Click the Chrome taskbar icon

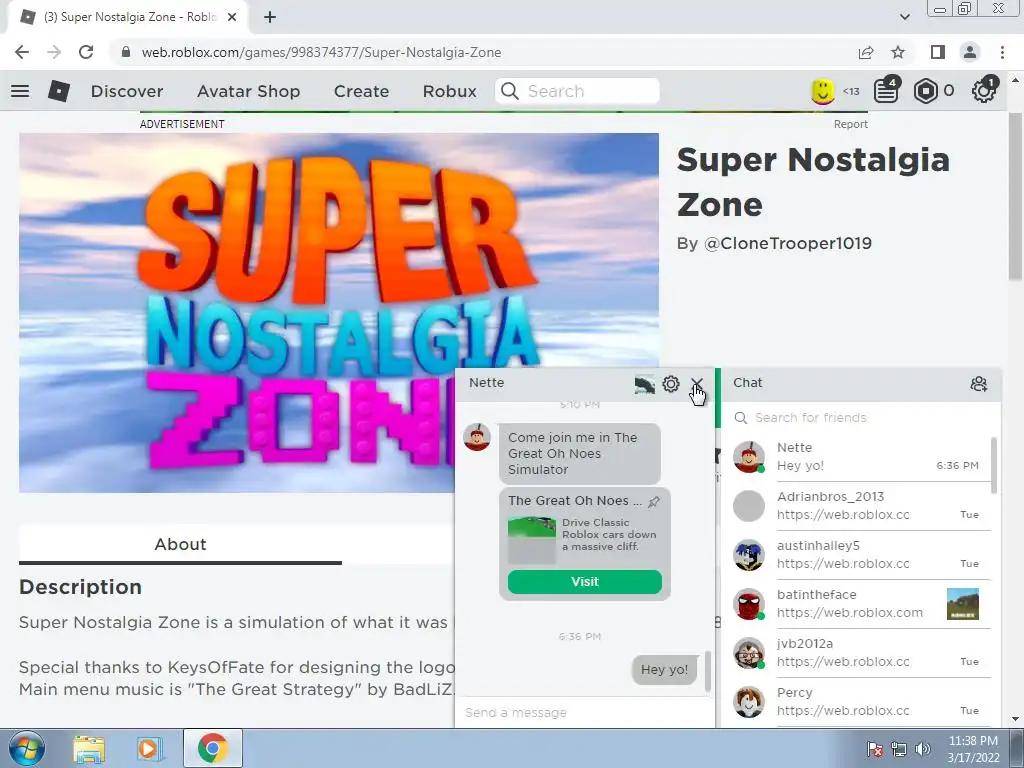point(212,748)
